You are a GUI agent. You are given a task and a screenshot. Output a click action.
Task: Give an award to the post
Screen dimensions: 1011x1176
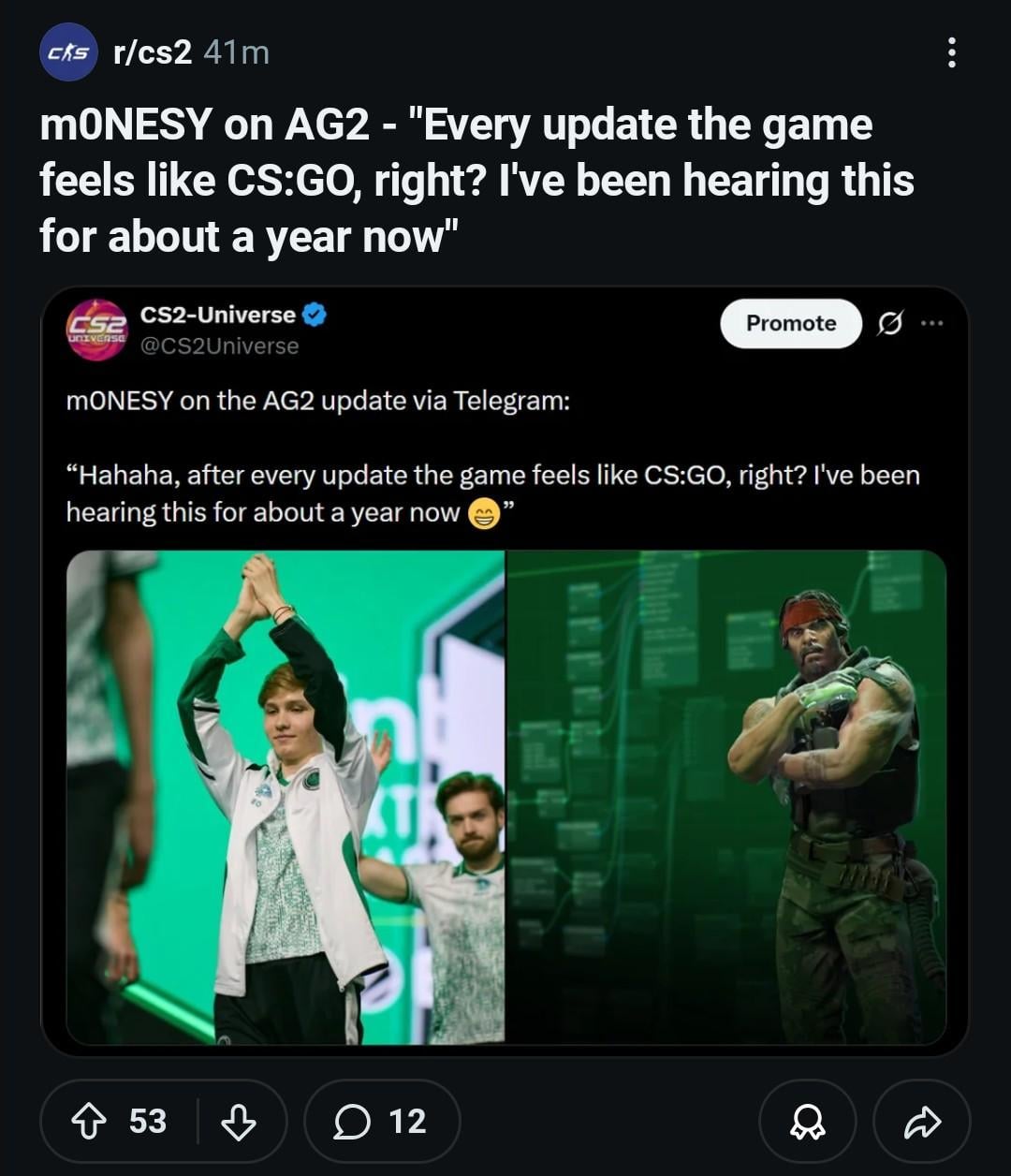click(807, 1122)
